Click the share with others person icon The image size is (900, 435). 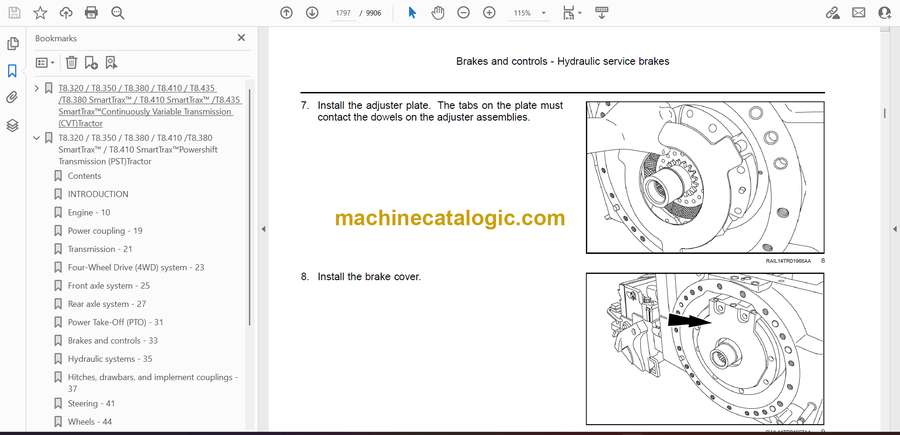tap(885, 13)
